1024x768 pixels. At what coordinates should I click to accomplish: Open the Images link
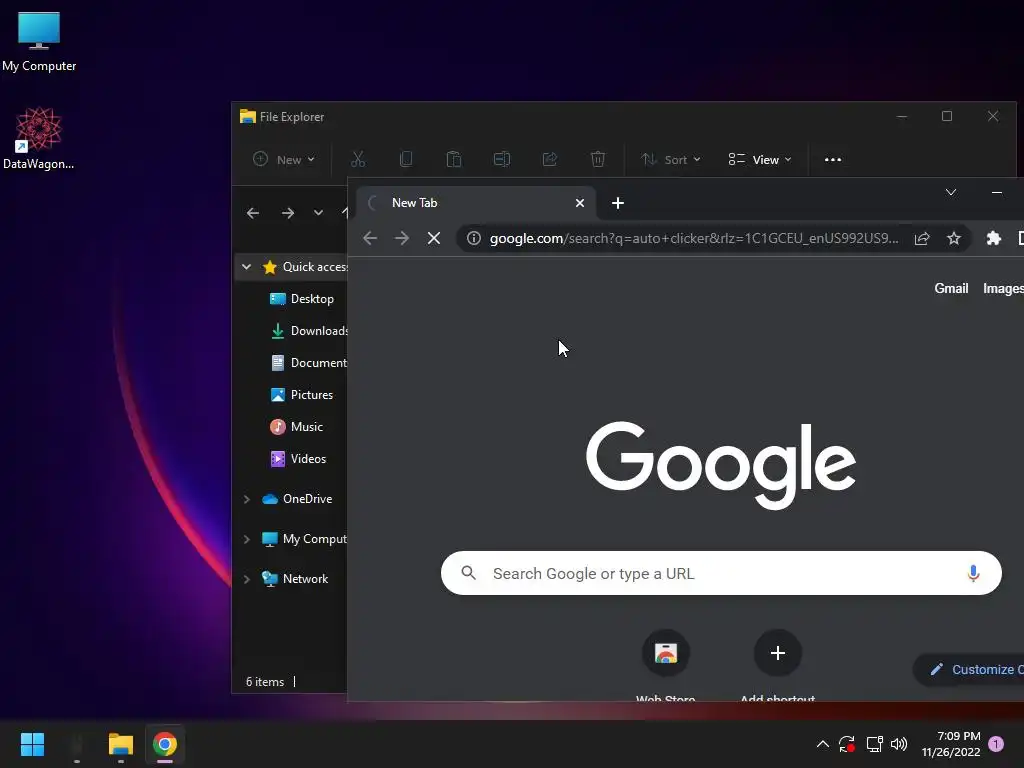[x=1003, y=288]
